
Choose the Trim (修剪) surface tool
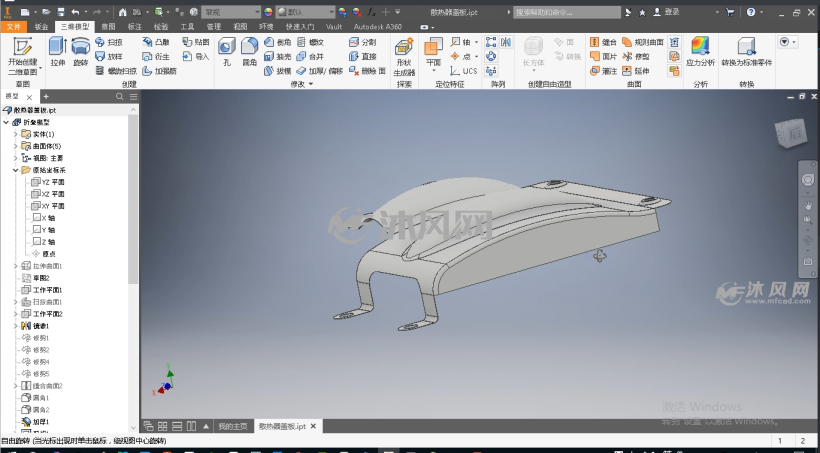point(636,56)
